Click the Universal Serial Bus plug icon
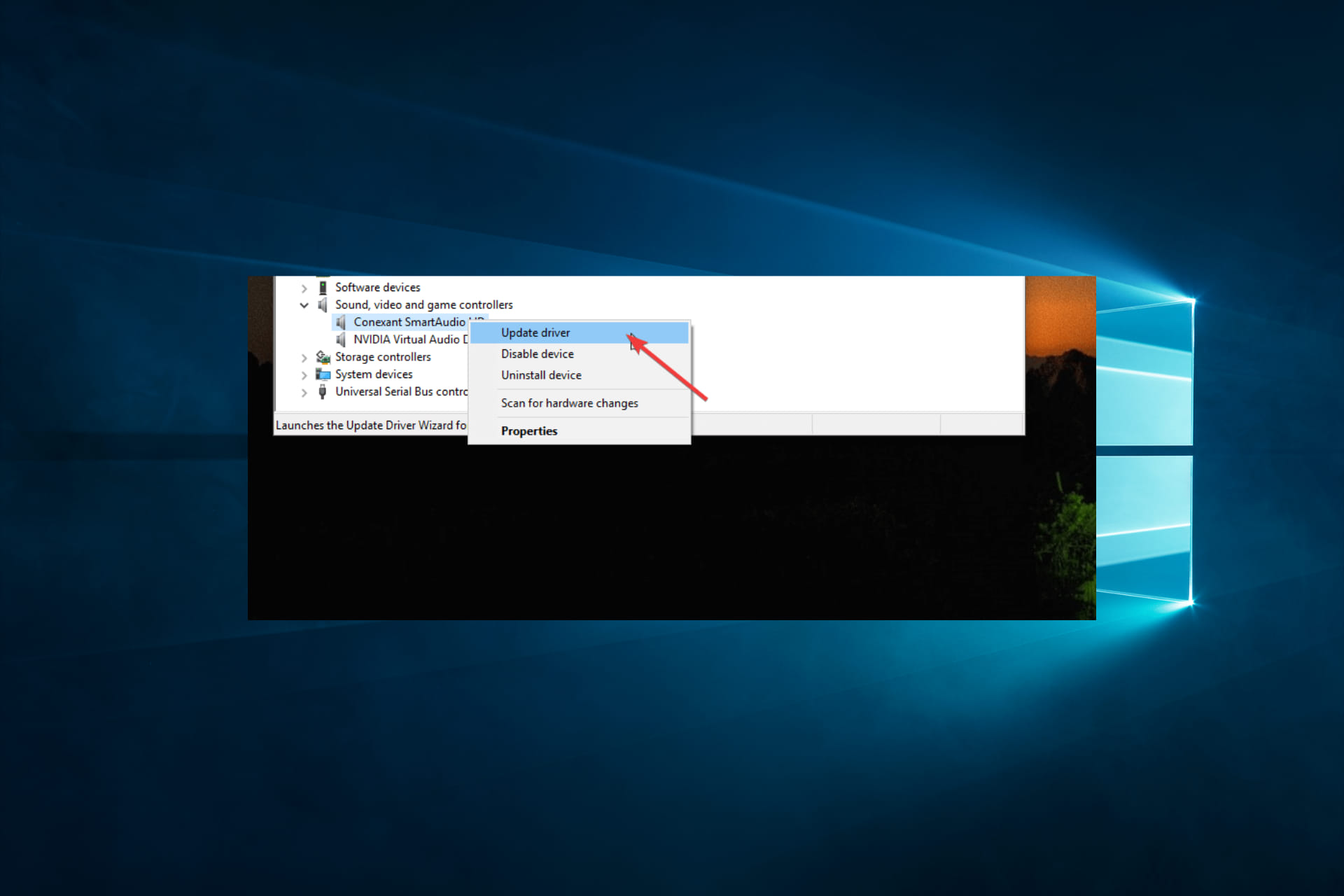Image resolution: width=1344 pixels, height=896 pixels. (323, 392)
